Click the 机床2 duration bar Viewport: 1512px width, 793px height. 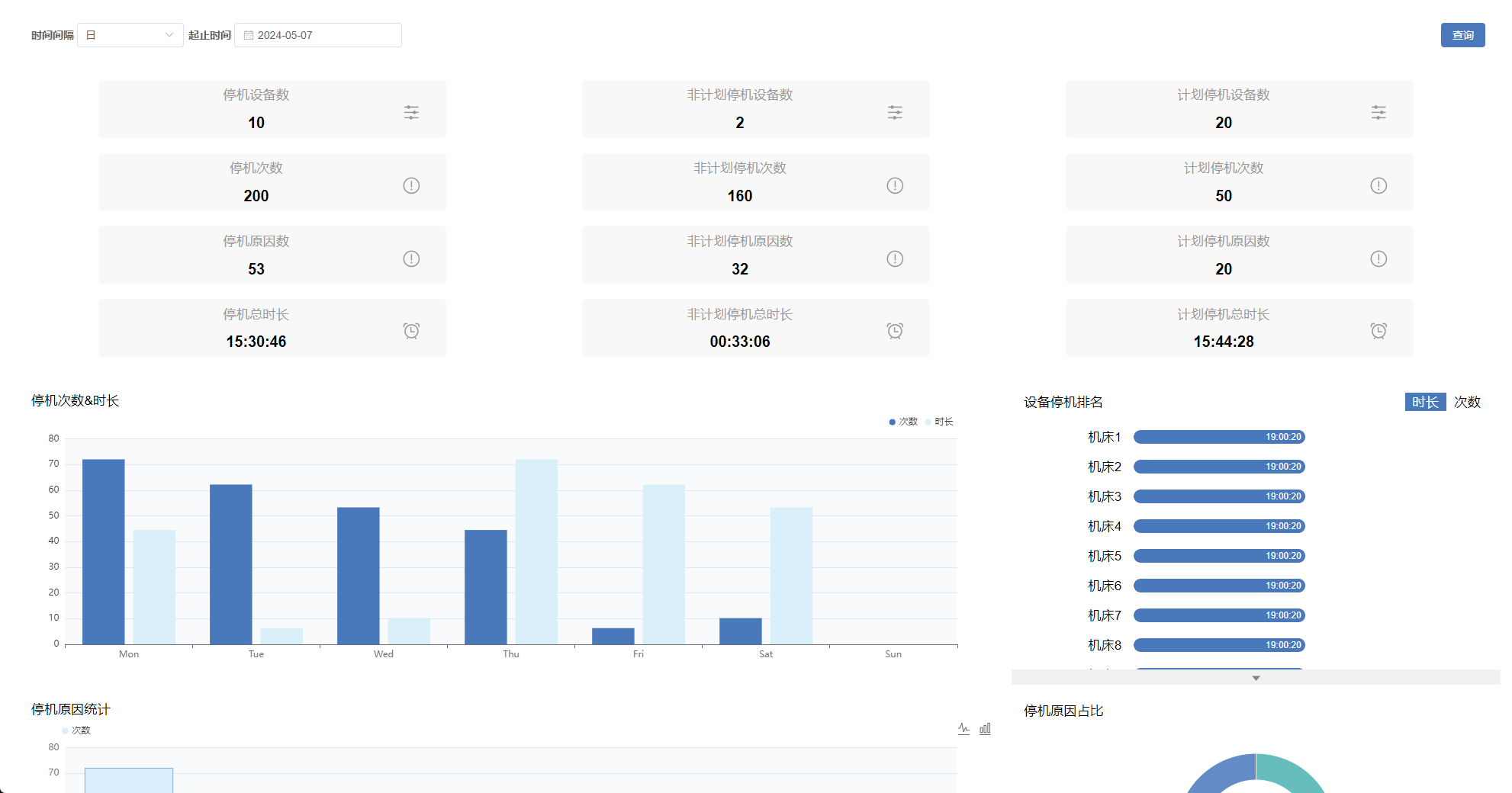coord(1219,467)
